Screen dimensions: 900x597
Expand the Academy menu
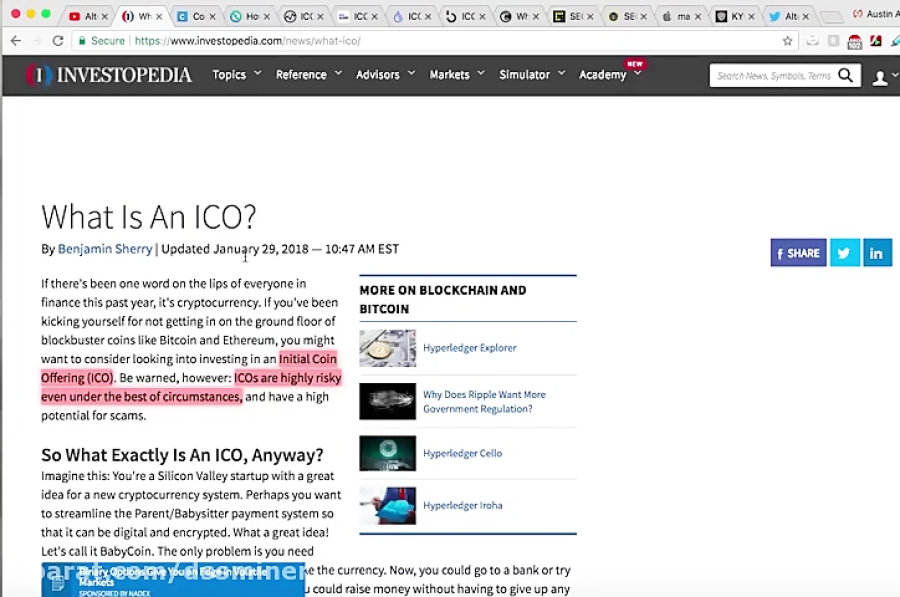click(x=610, y=75)
